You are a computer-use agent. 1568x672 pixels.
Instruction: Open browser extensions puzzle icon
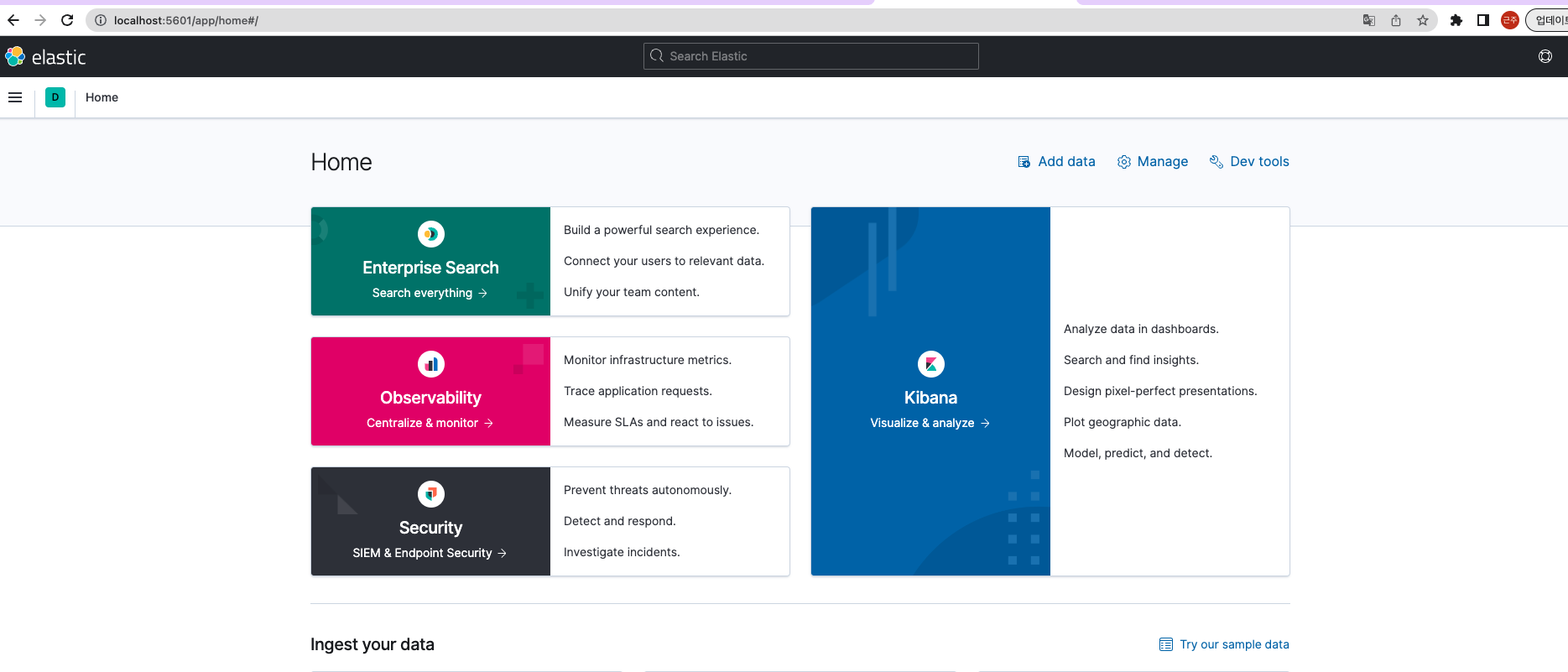click(x=1456, y=20)
